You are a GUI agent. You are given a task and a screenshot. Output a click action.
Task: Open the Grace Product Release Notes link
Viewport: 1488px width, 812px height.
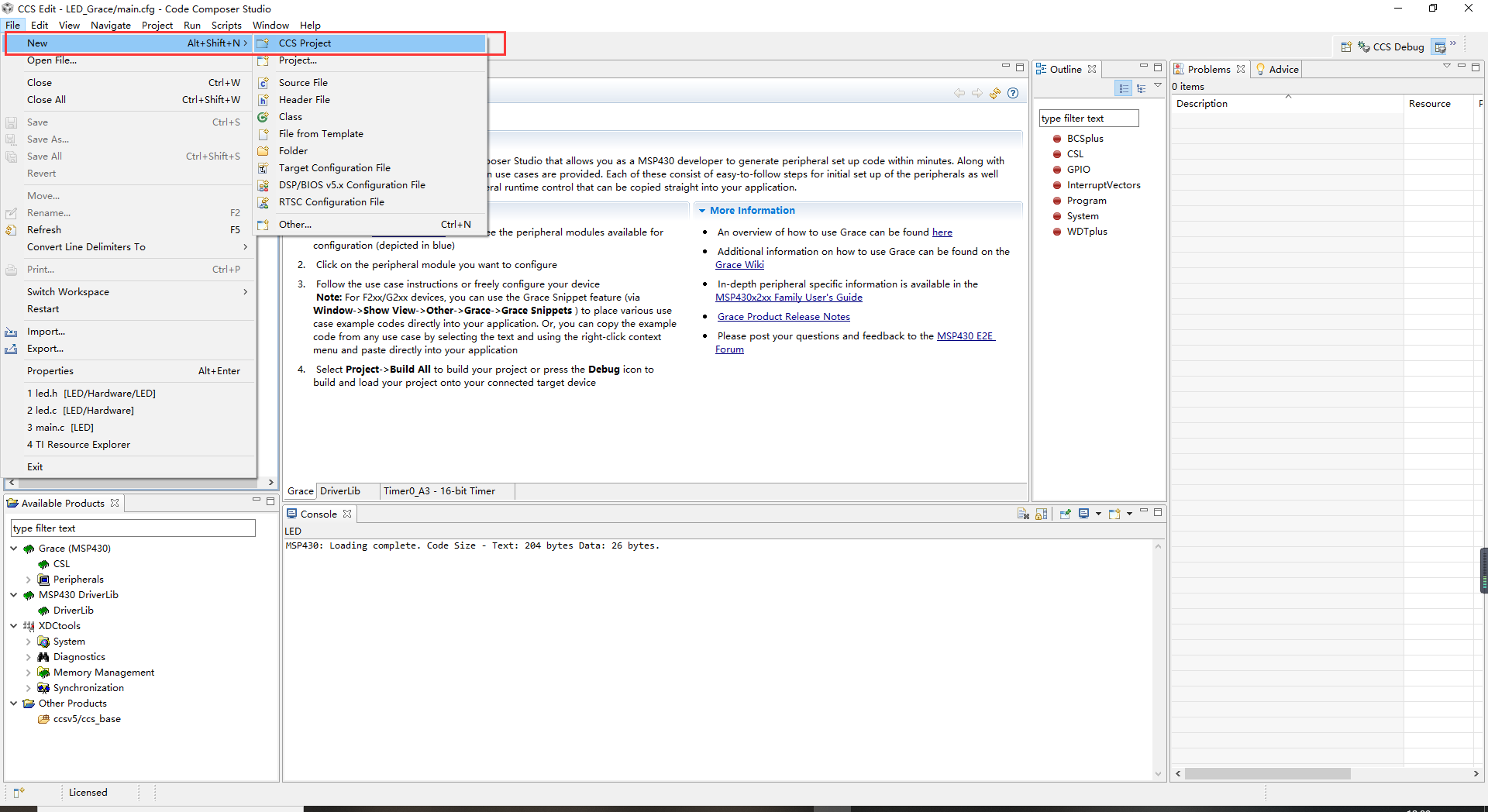(784, 317)
